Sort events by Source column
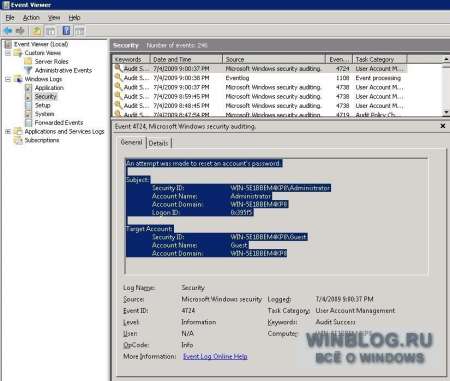The width and height of the screenshot is (450, 381). coord(274,59)
